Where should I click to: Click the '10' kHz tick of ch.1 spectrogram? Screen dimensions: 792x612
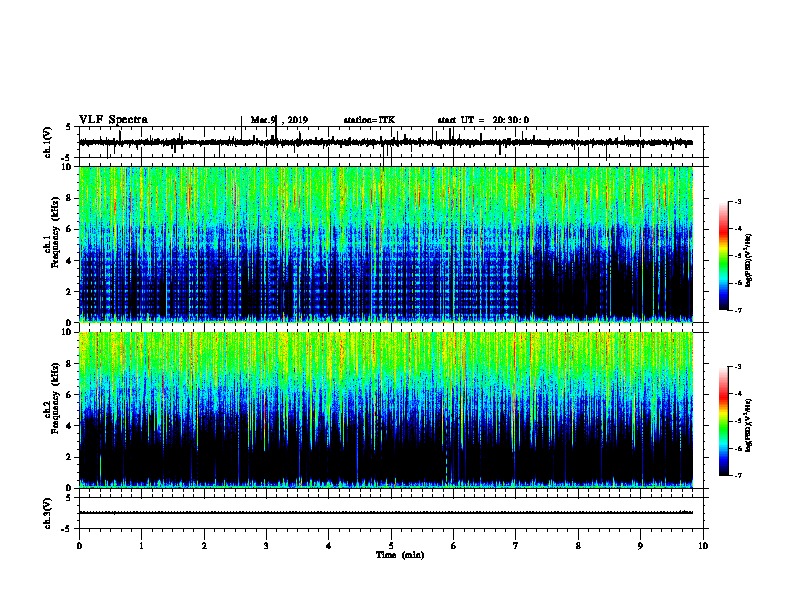pos(67,167)
